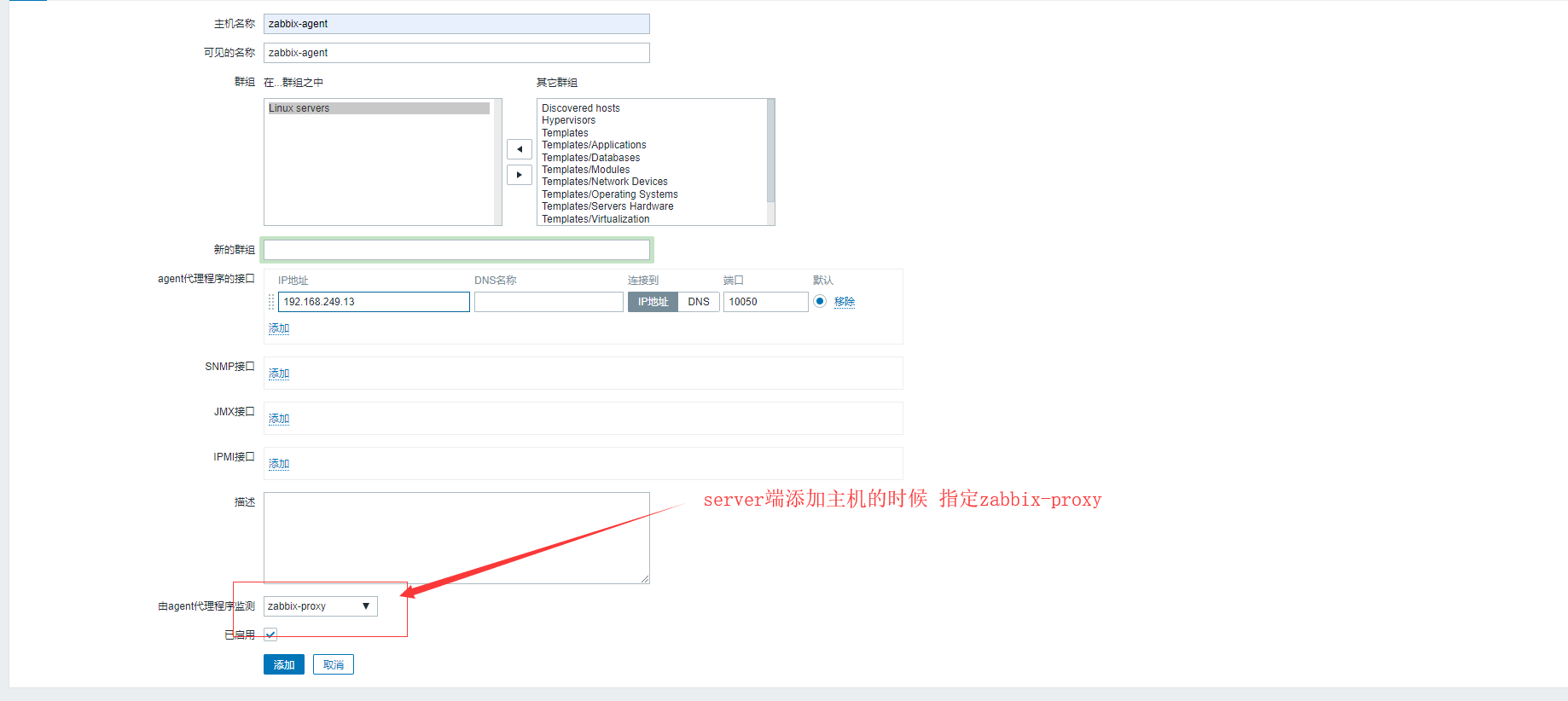Image resolution: width=1568 pixels, height=701 pixels.
Task: Focus the 可见的名称 visible name field
Action: pyautogui.click(x=456, y=53)
